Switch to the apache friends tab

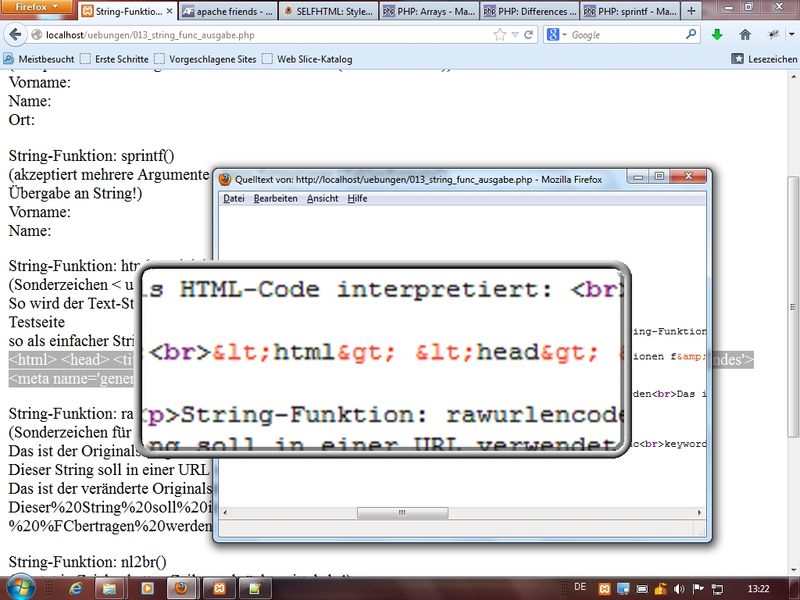[x=228, y=13]
